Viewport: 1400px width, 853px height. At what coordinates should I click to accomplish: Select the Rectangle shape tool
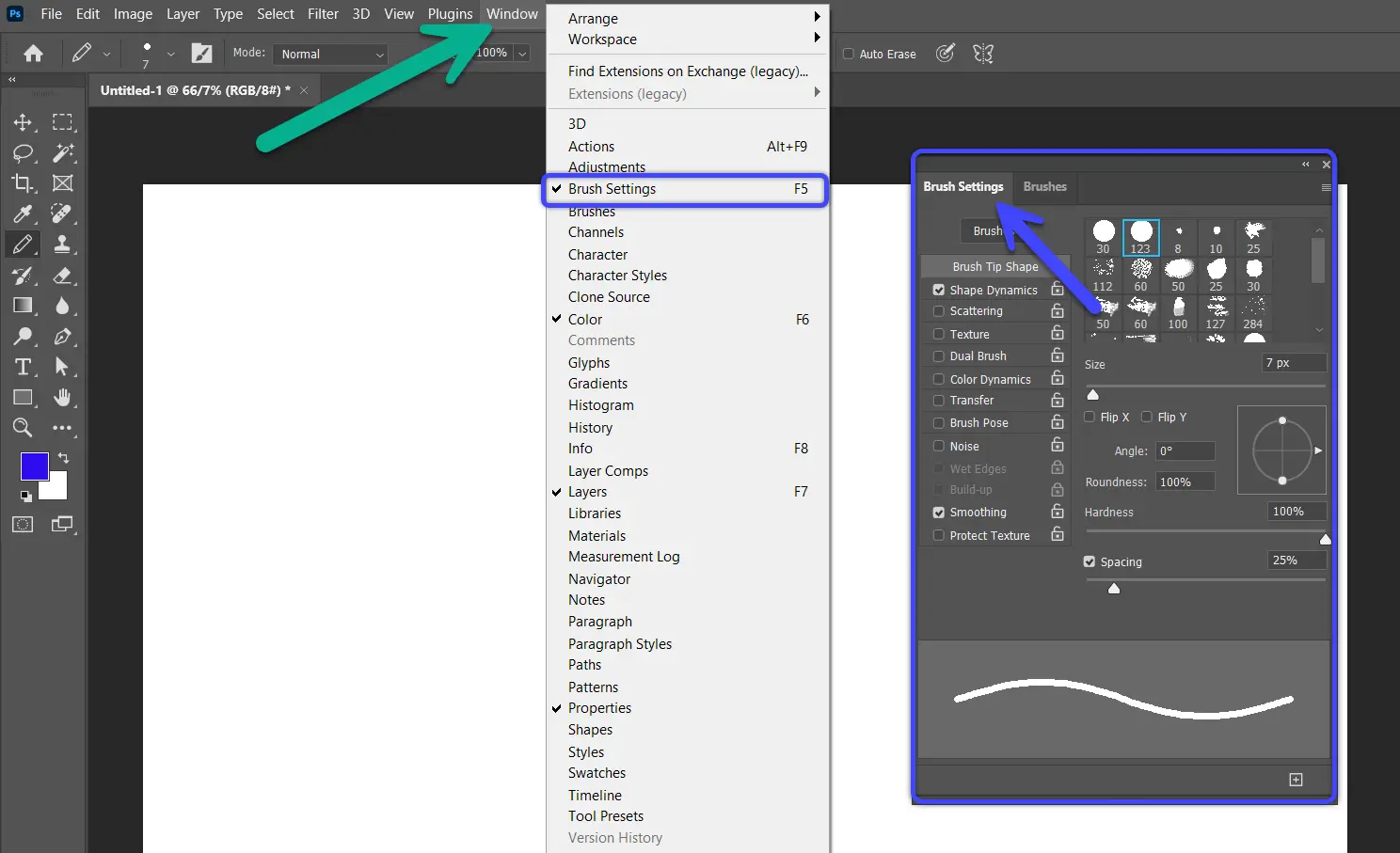coord(23,398)
